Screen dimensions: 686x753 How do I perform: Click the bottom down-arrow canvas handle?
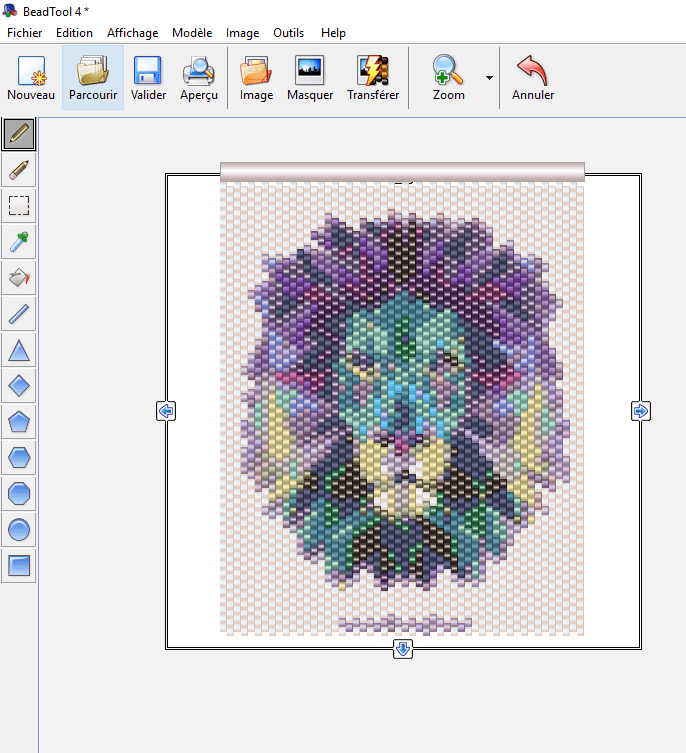403,649
